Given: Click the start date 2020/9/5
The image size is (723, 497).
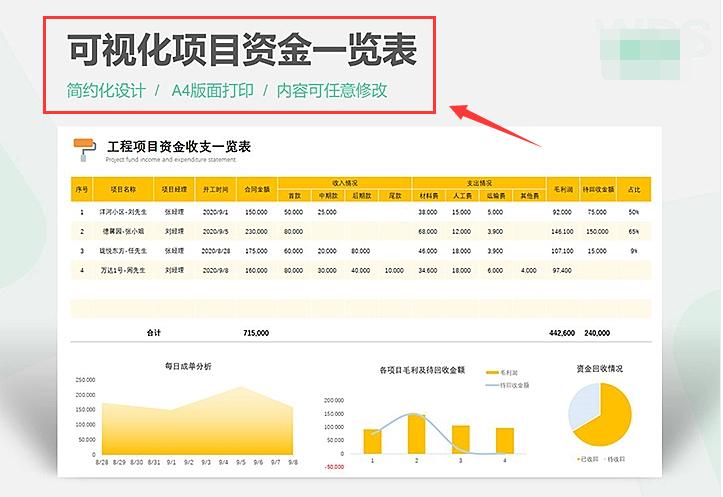Looking at the screenshot, I should (x=215, y=231).
